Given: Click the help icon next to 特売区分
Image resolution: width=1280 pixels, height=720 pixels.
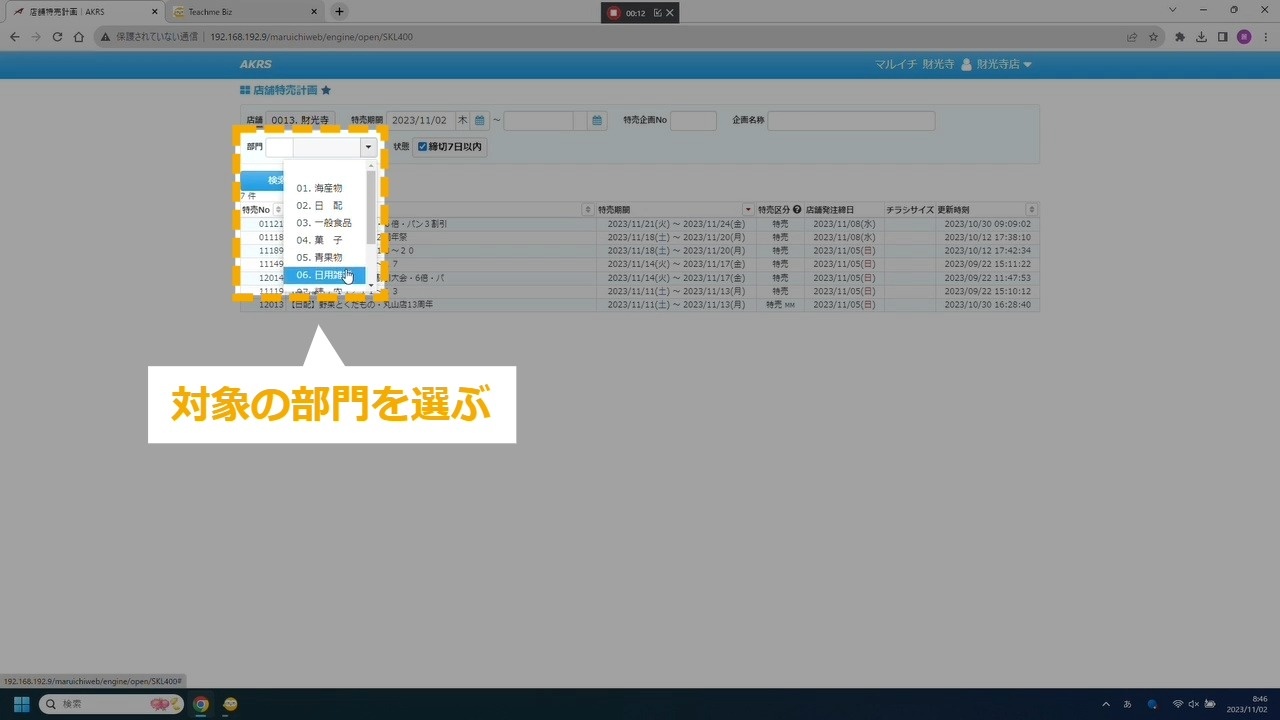Looking at the screenshot, I should pyautogui.click(x=797, y=210).
